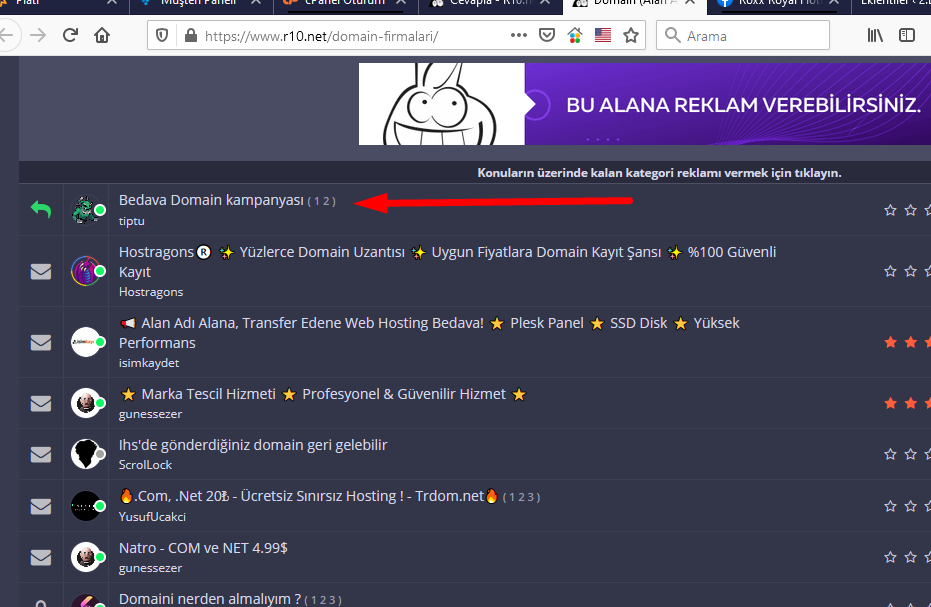Open tiptu's avatar
This screenshot has height=607, width=931.
86,210
